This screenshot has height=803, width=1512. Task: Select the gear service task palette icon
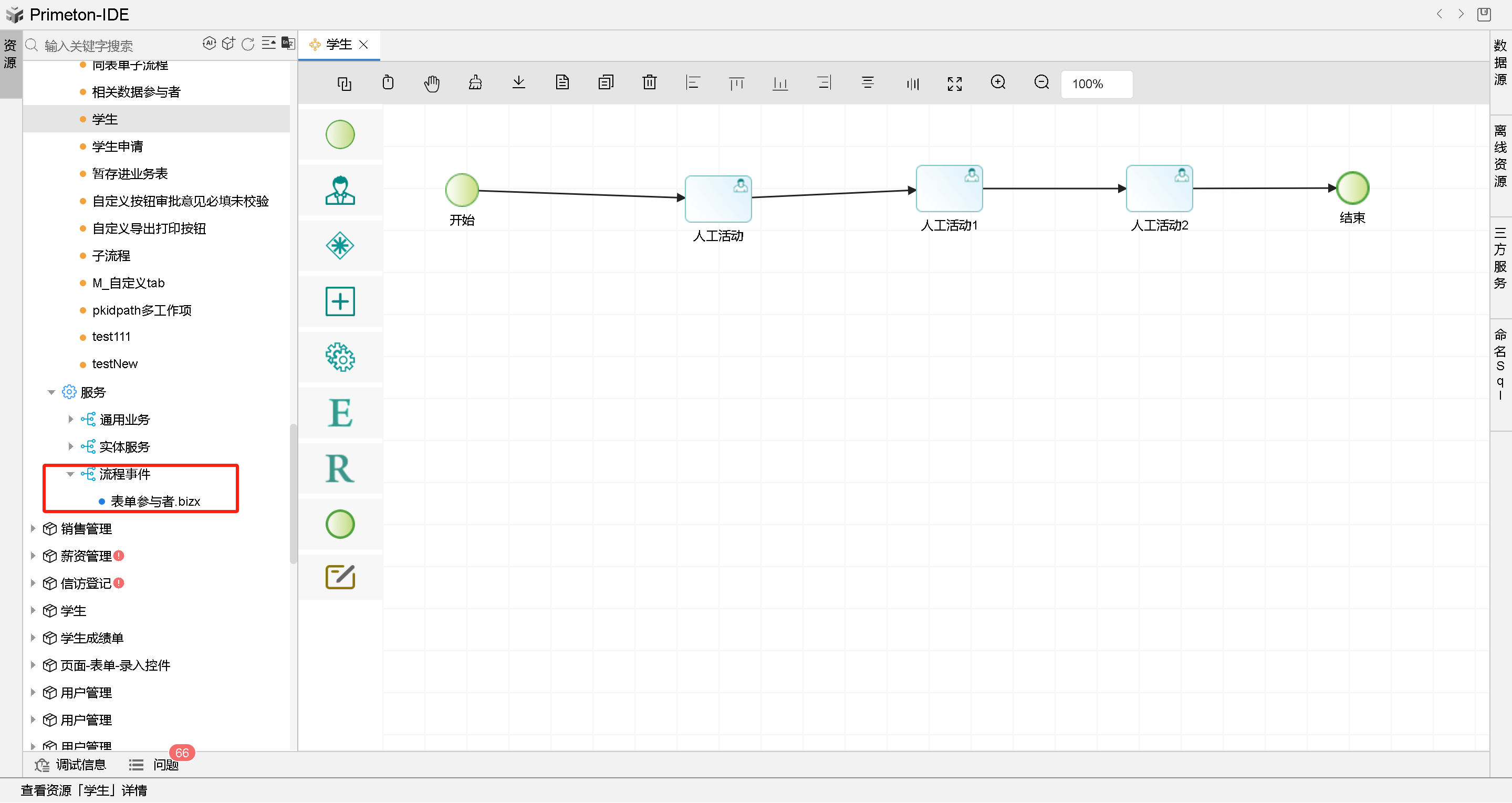[340, 357]
